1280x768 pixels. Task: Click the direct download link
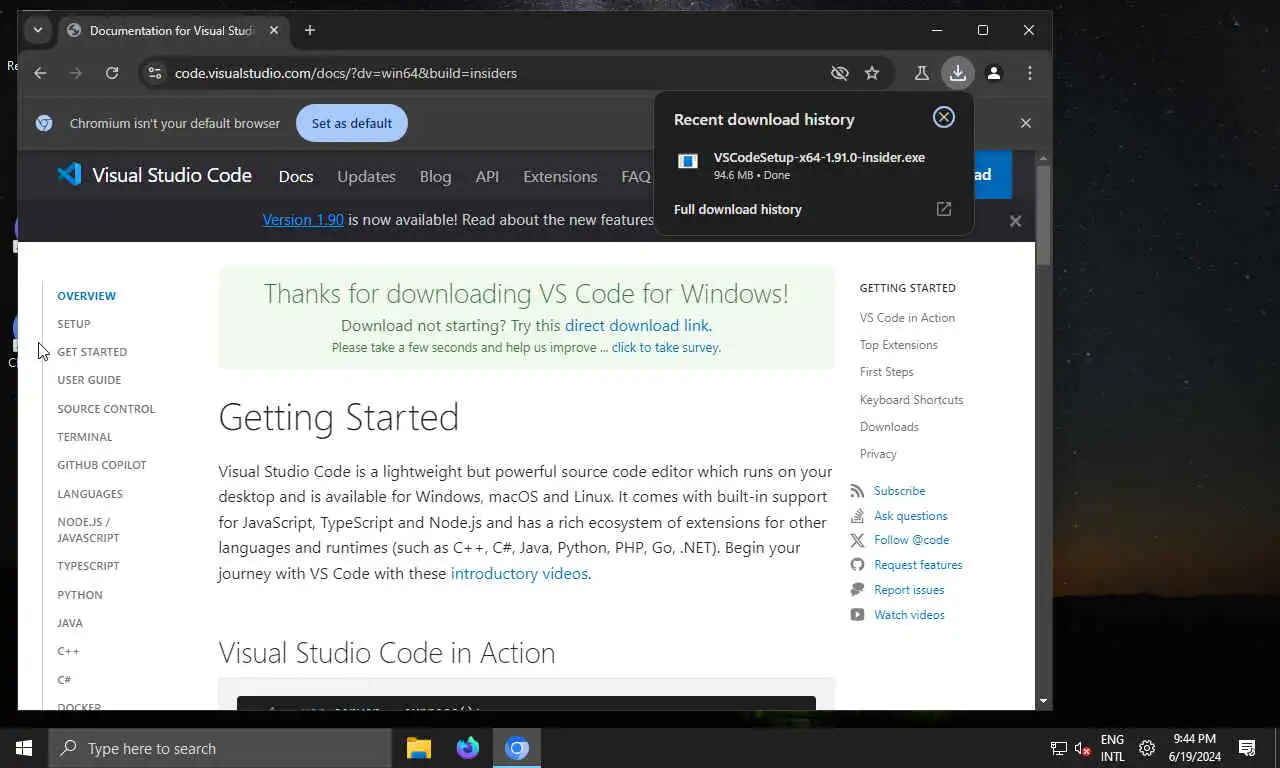637,325
